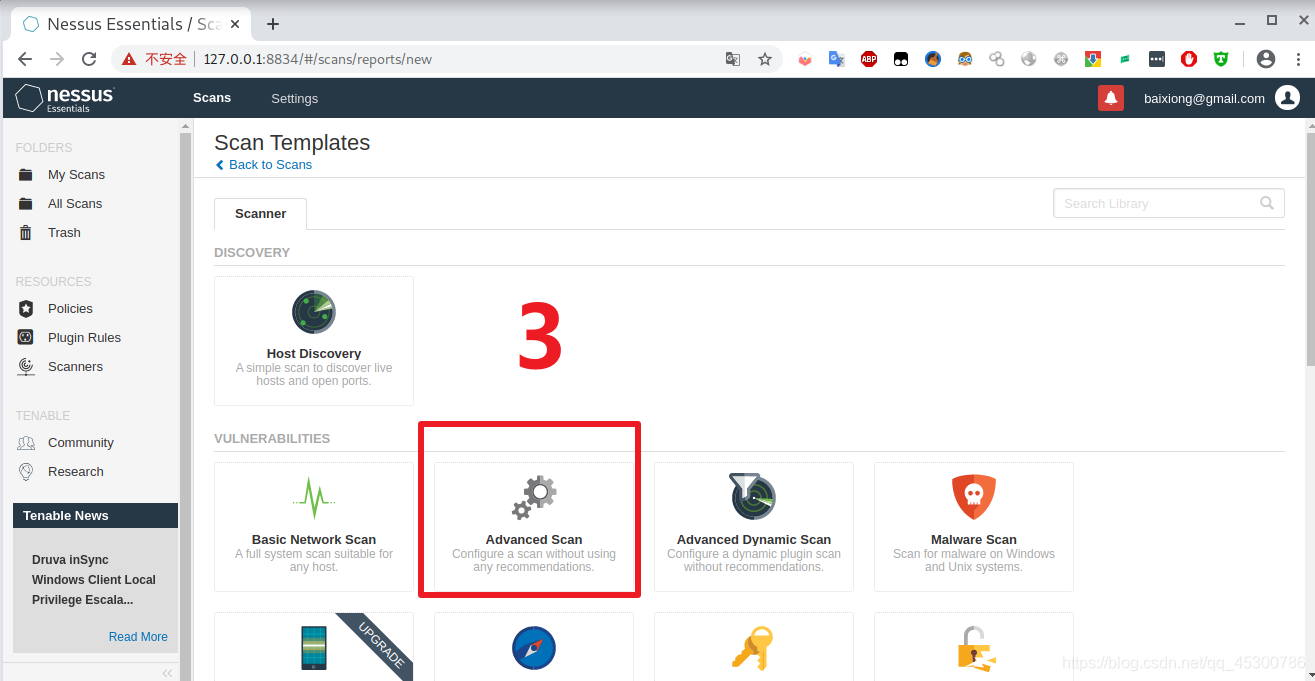Click the green T shield extension icon
Viewport: 1315px width, 681px height.
[1221, 59]
